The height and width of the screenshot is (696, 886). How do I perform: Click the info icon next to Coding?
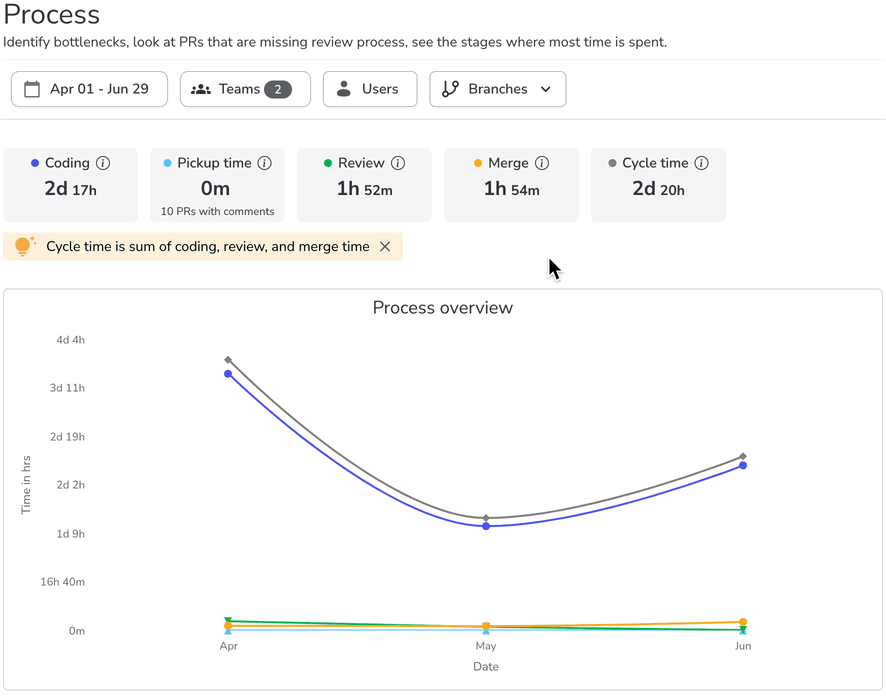pos(103,163)
